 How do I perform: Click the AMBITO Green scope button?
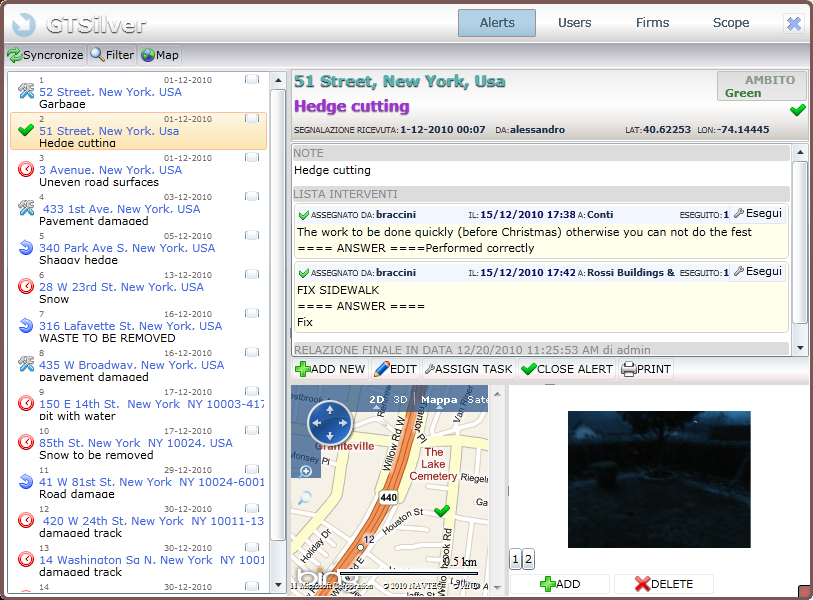click(761, 86)
